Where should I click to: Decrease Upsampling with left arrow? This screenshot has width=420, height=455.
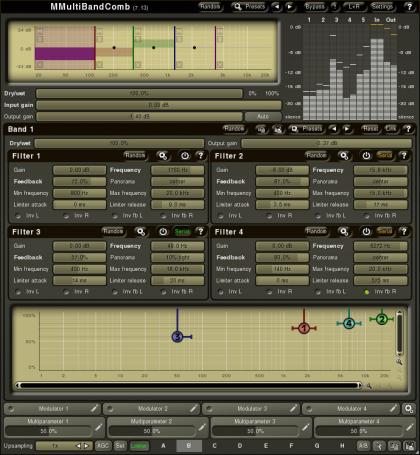[x=78, y=446]
